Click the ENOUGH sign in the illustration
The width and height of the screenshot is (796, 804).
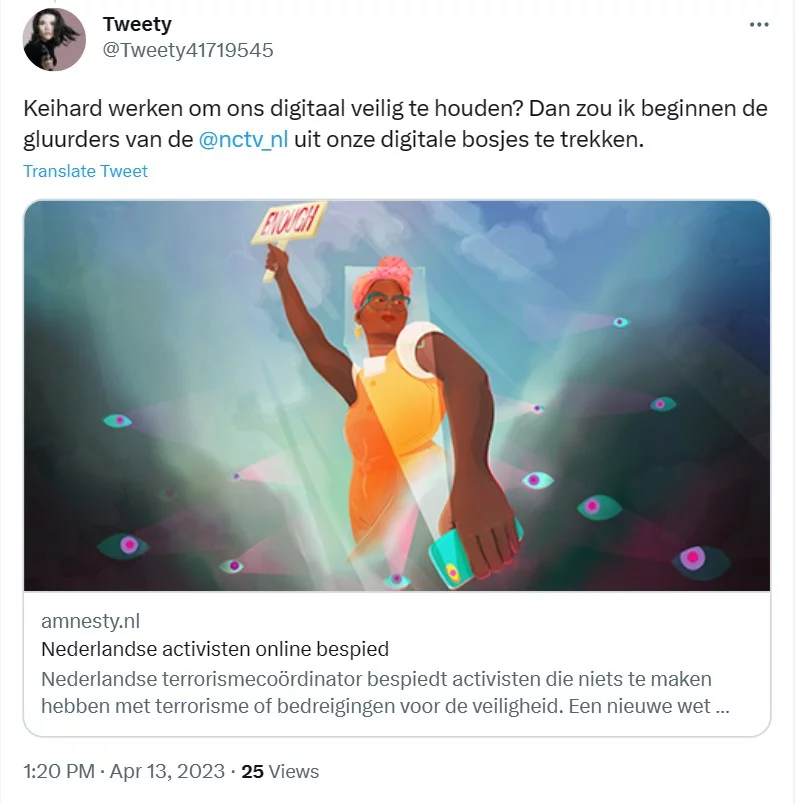click(x=289, y=223)
